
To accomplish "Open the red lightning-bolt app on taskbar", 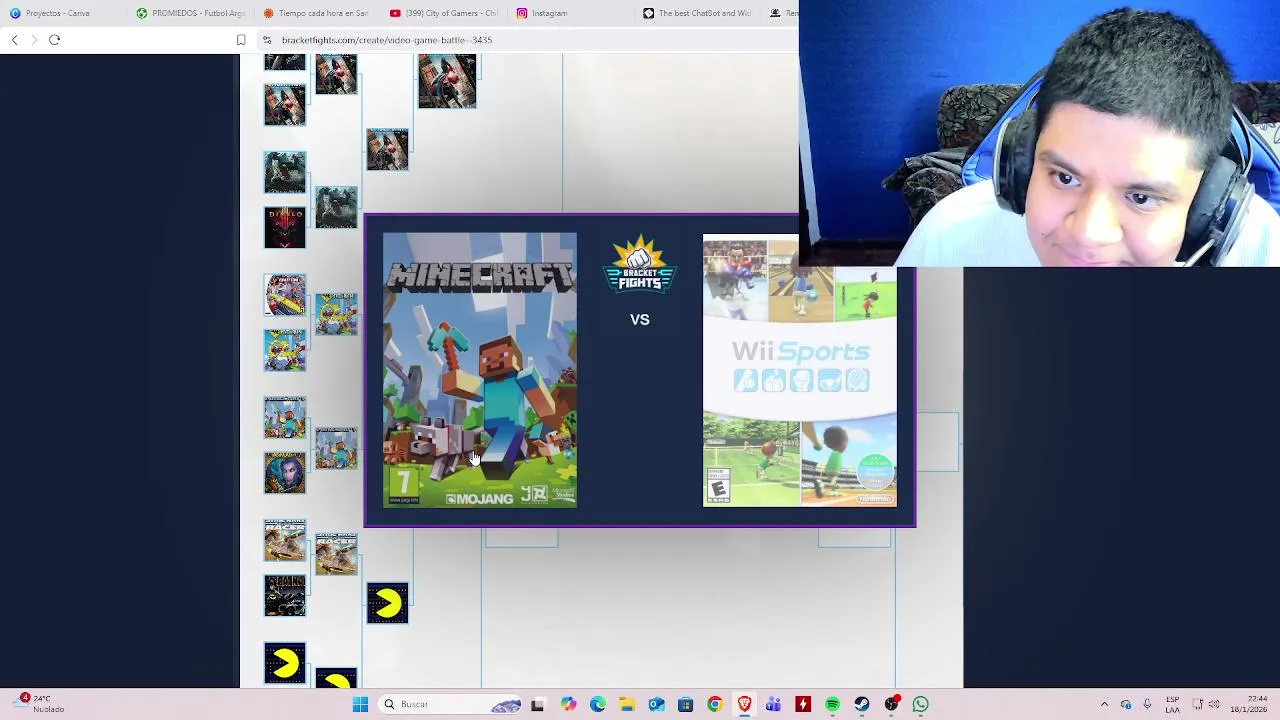I will 803,704.
